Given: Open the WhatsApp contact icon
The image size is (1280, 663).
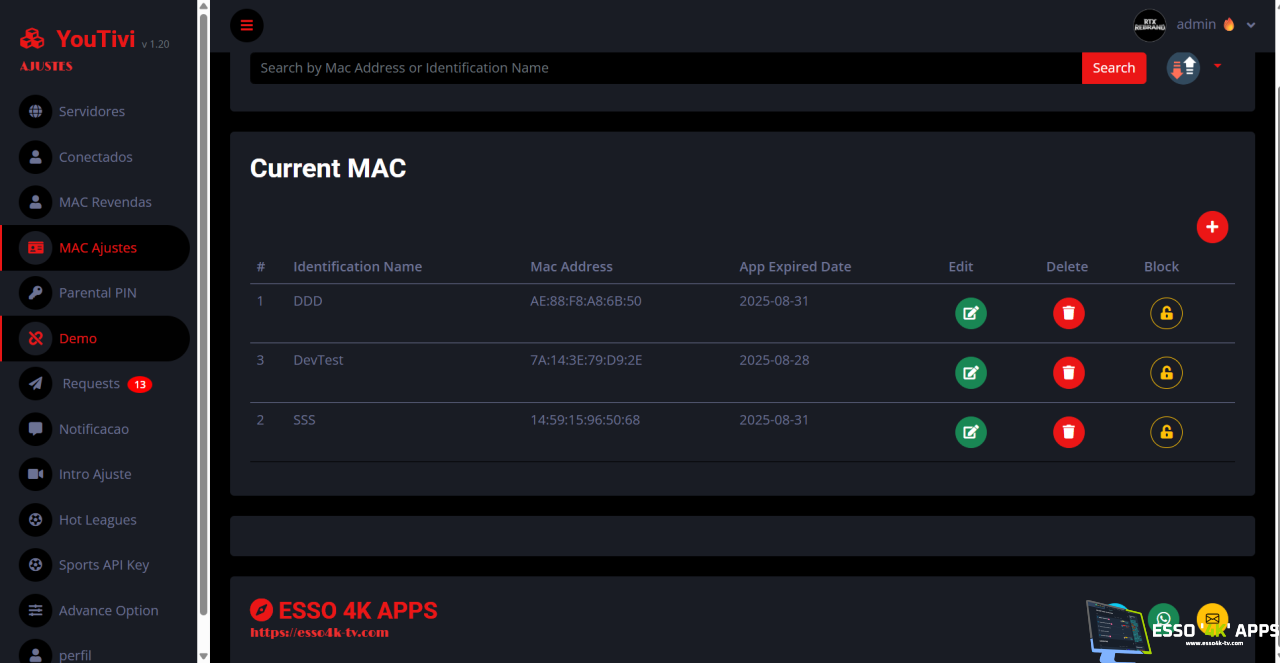Looking at the screenshot, I should [x=1163, y=619].
